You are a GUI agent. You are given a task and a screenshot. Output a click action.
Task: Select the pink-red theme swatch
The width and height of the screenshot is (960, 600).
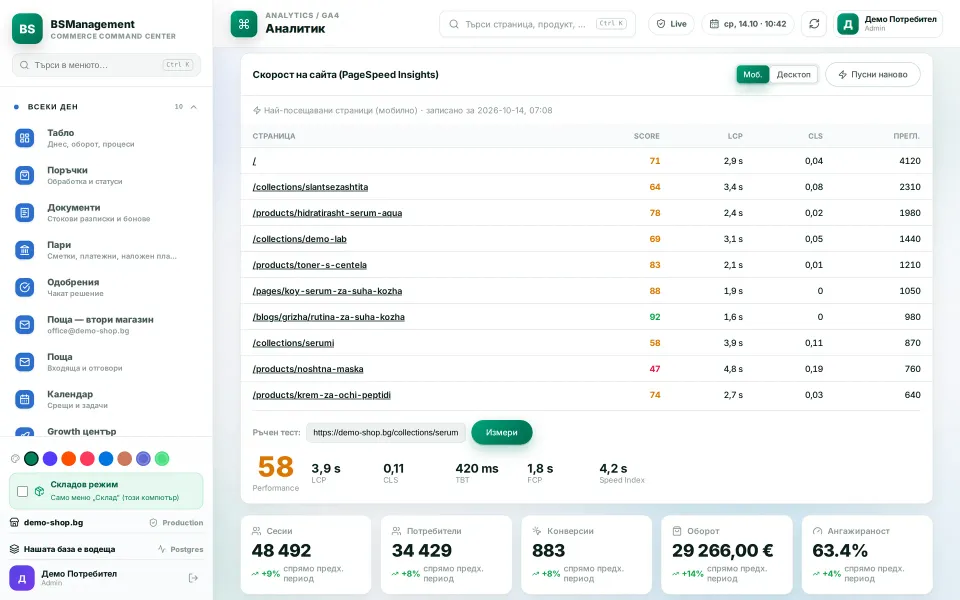(88, 459)
